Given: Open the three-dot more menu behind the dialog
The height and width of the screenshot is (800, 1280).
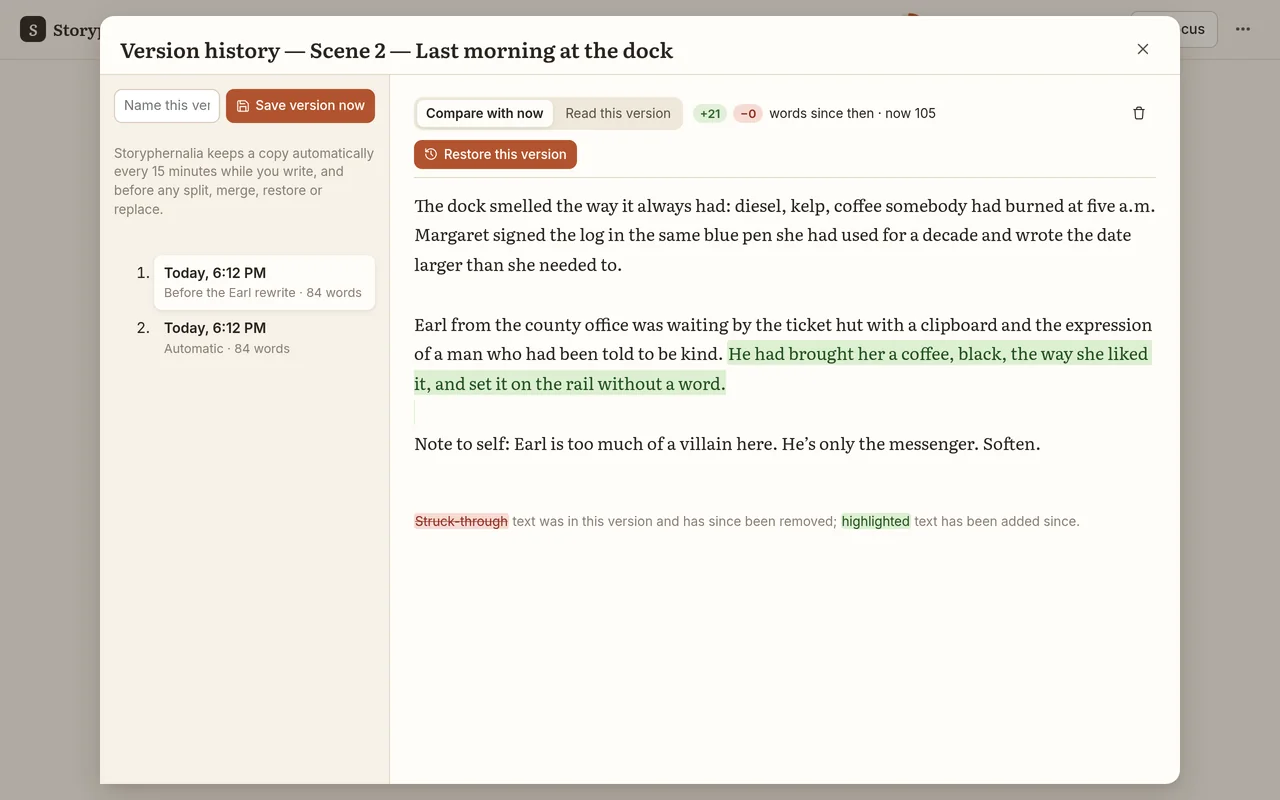Looking at the screenshot, I should [1243, 29].
